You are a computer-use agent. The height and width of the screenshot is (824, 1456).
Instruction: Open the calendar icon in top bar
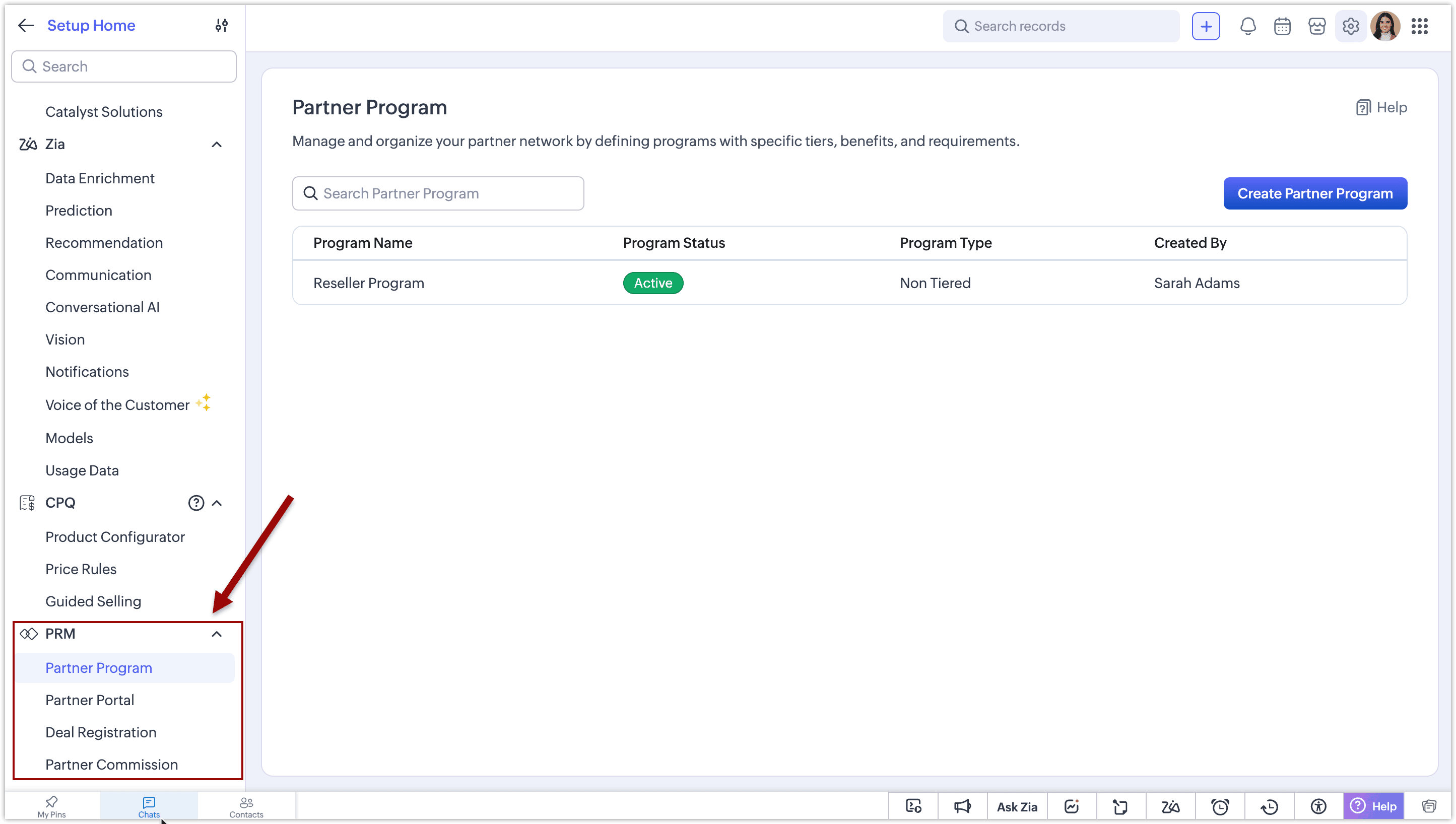(x=1282, y=26)
